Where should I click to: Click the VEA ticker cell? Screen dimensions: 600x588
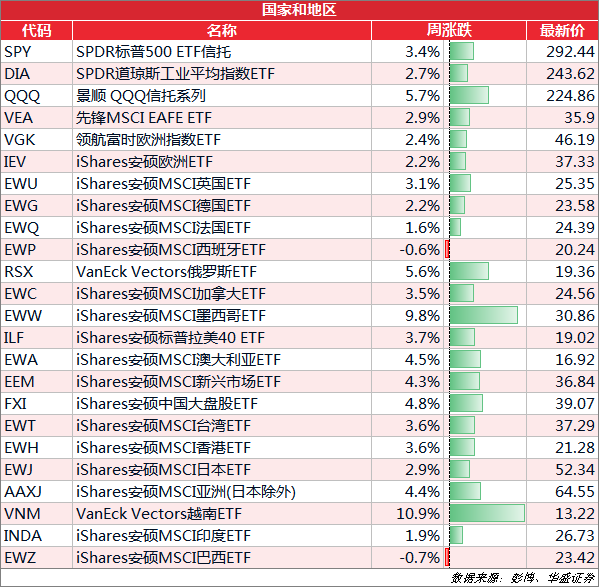[36, 117]
